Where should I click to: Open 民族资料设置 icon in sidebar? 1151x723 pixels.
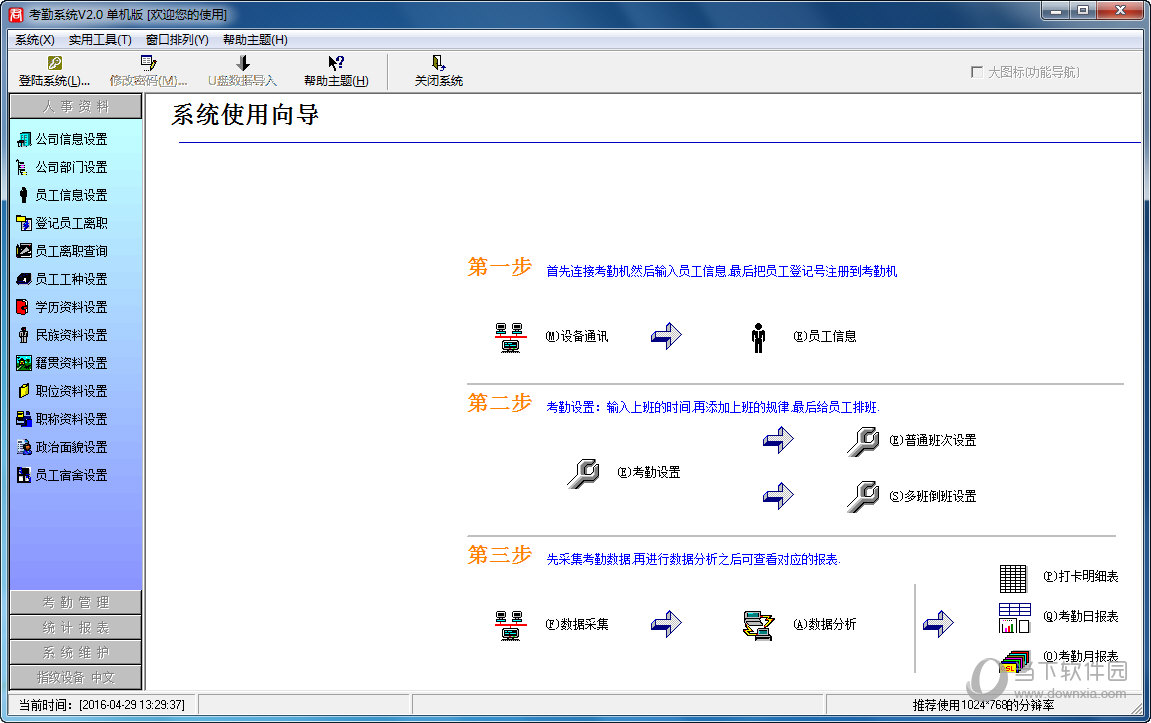pos(23,335)
